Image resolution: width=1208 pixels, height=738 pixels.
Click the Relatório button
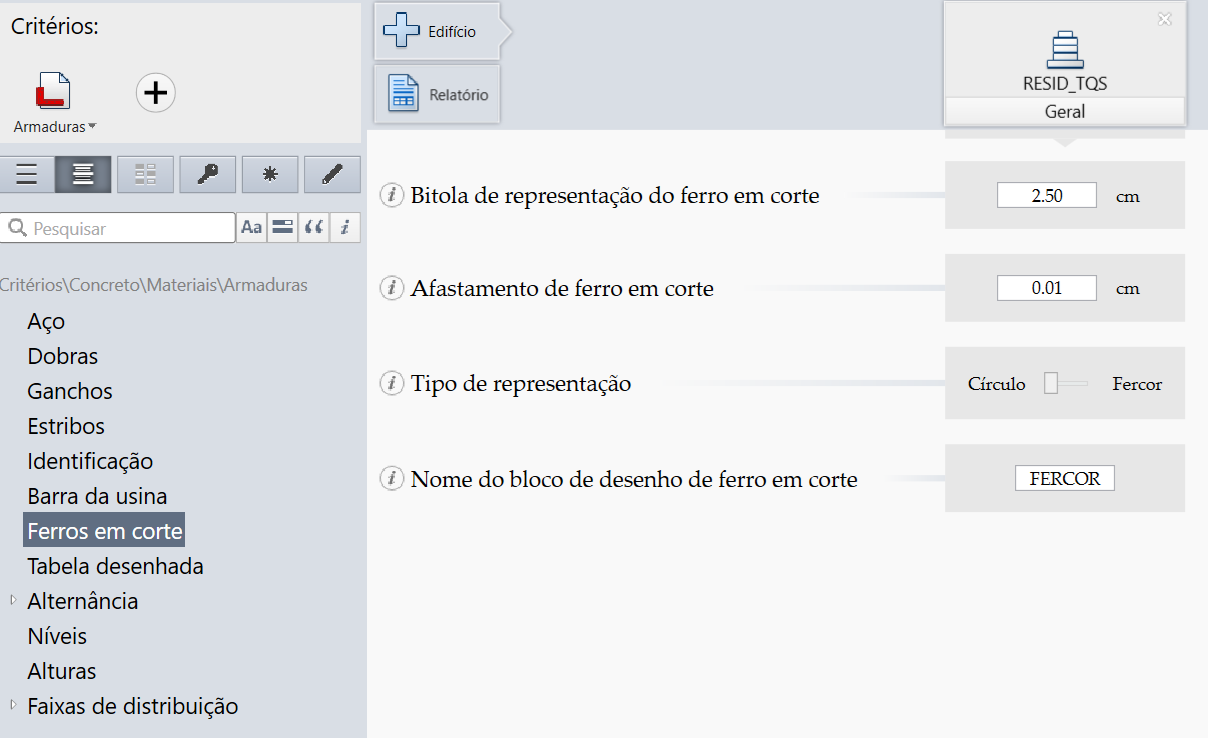(437, 95)
